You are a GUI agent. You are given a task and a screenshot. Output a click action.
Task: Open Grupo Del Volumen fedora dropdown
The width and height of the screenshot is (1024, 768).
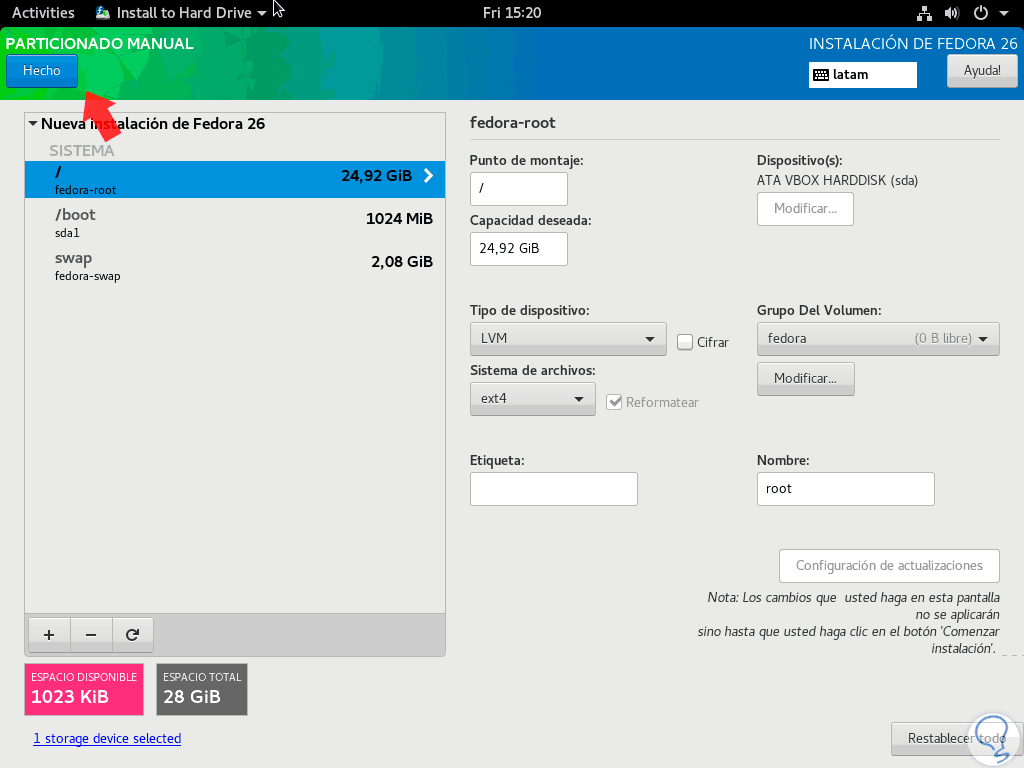[878, 338]
